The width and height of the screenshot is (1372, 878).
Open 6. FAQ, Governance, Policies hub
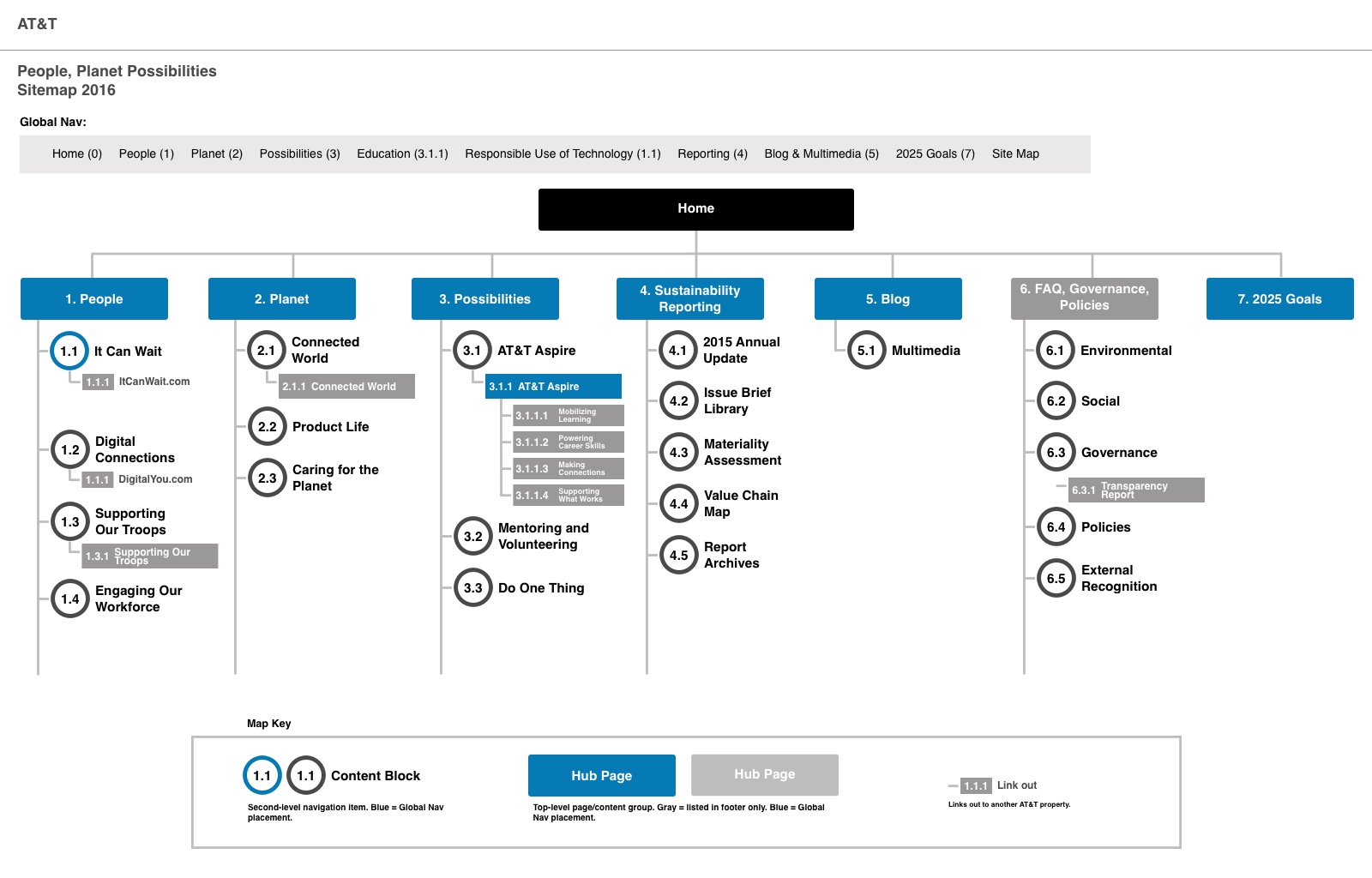coord(1085,299)
